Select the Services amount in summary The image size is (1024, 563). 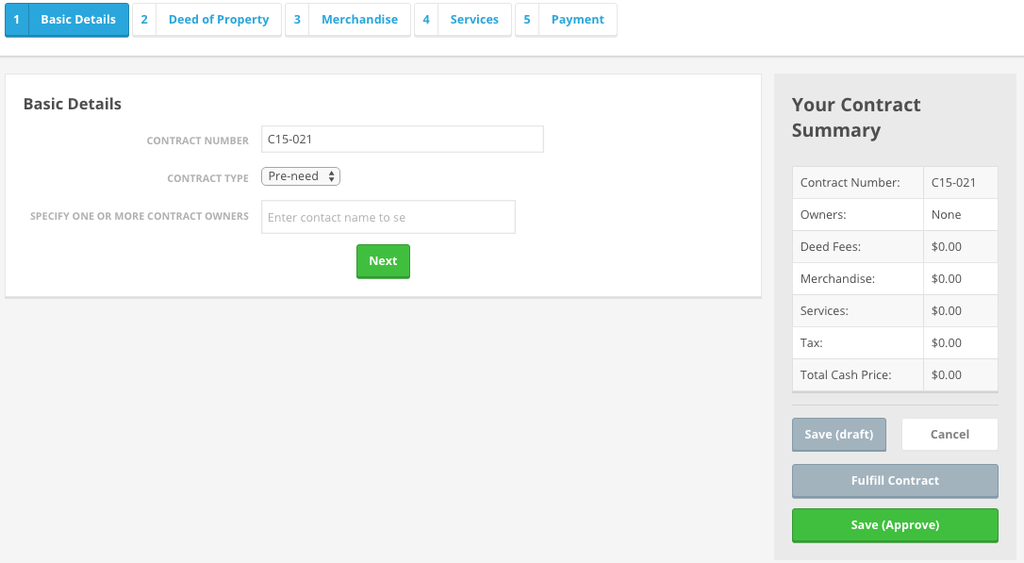tap(946, 311)
